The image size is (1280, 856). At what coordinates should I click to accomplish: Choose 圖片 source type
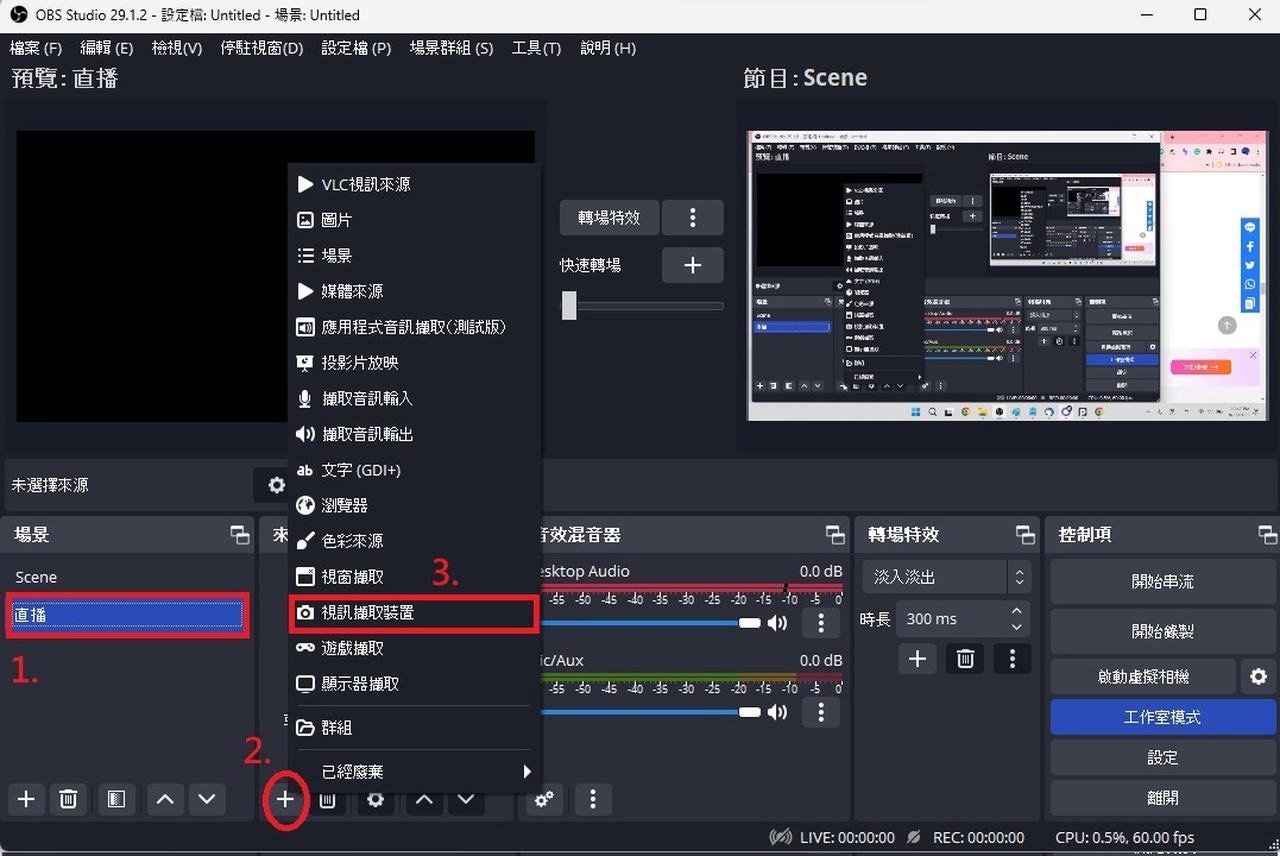point(415,220)
